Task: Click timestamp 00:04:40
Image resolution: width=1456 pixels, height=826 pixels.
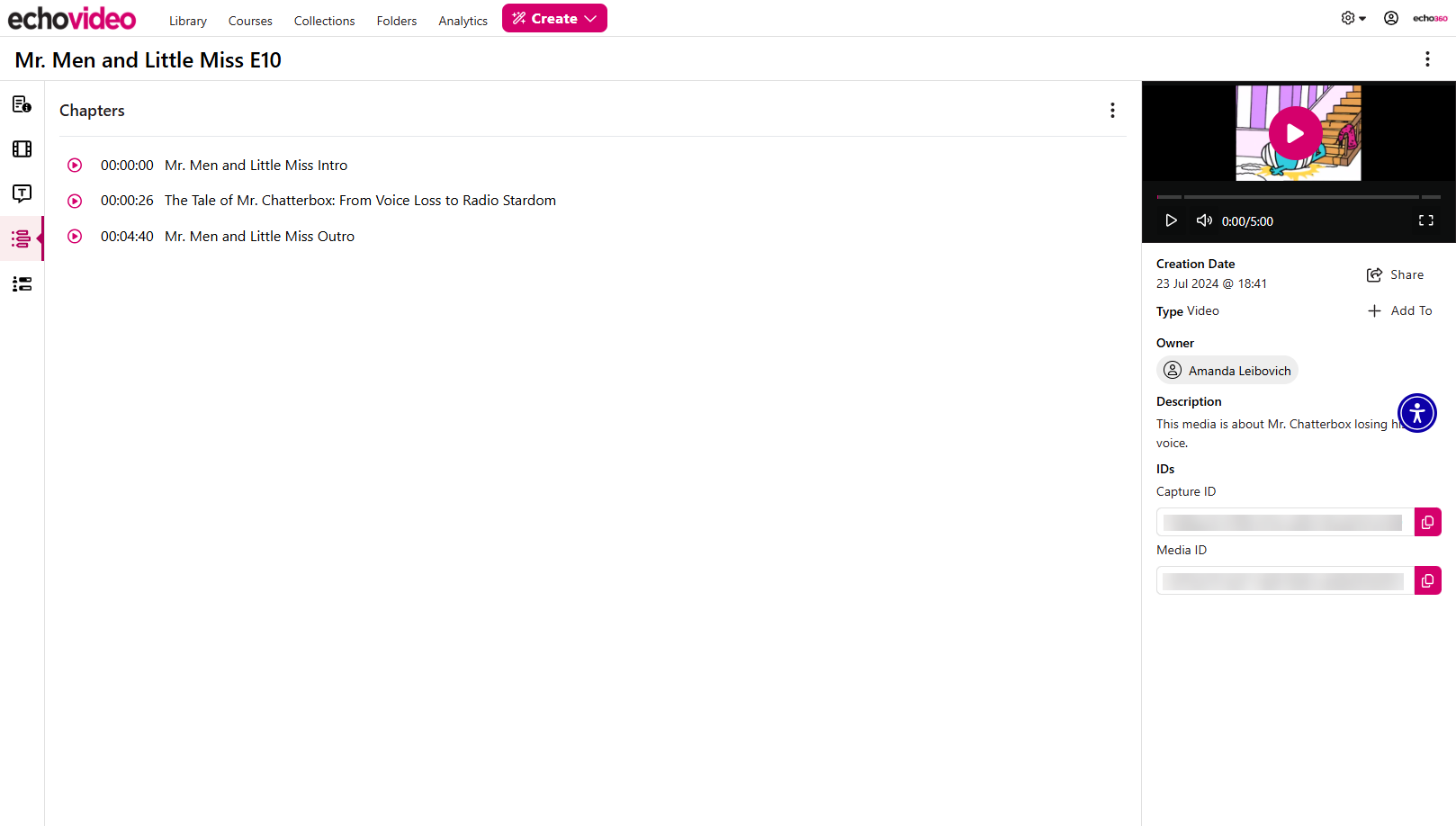Action: (127, 237)
